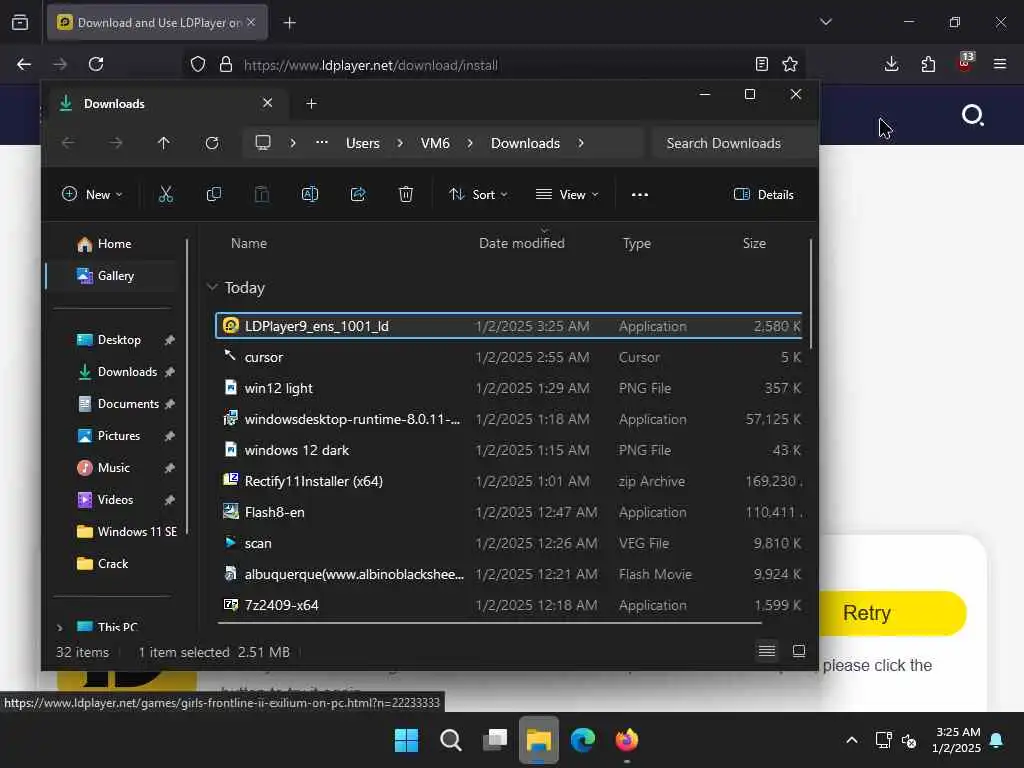Click the uBlock extension icon with badge 13
The height and width of the screenshot is (768, 1024).
tap(965, 63)
